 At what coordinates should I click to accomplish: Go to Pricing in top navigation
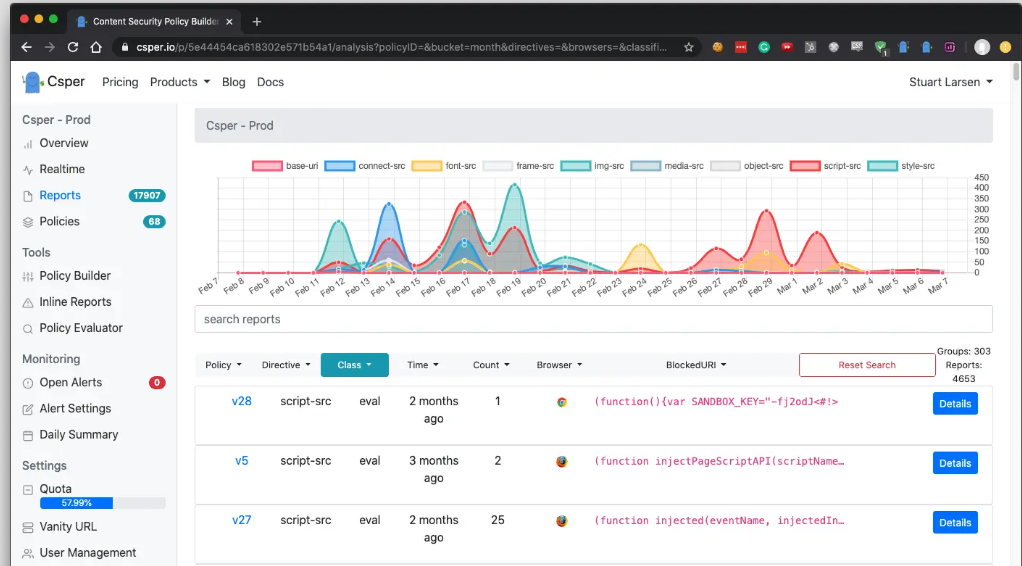(120, 82)
